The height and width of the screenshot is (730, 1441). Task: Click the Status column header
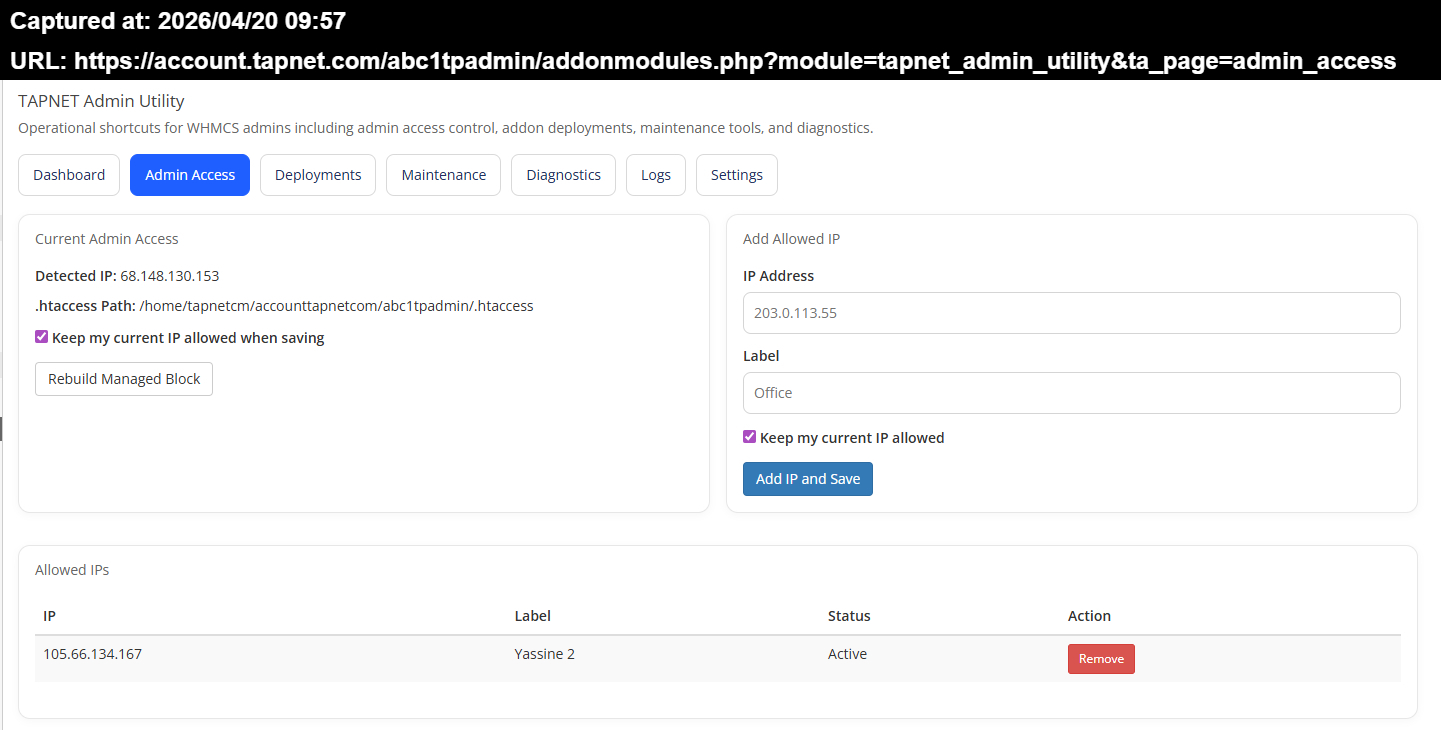click(x=849, y=616)
